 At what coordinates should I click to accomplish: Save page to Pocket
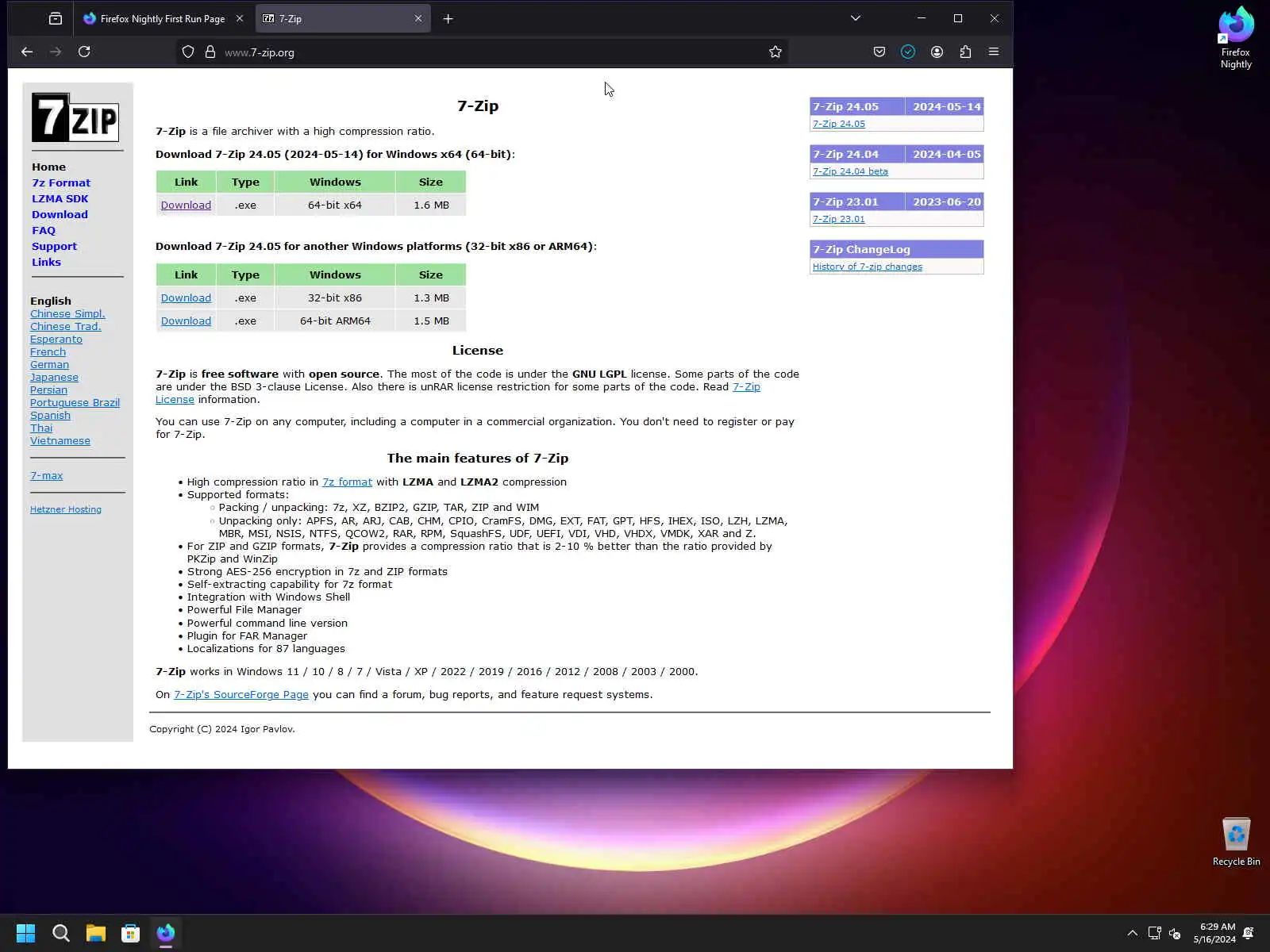click(x=879, y=52)
